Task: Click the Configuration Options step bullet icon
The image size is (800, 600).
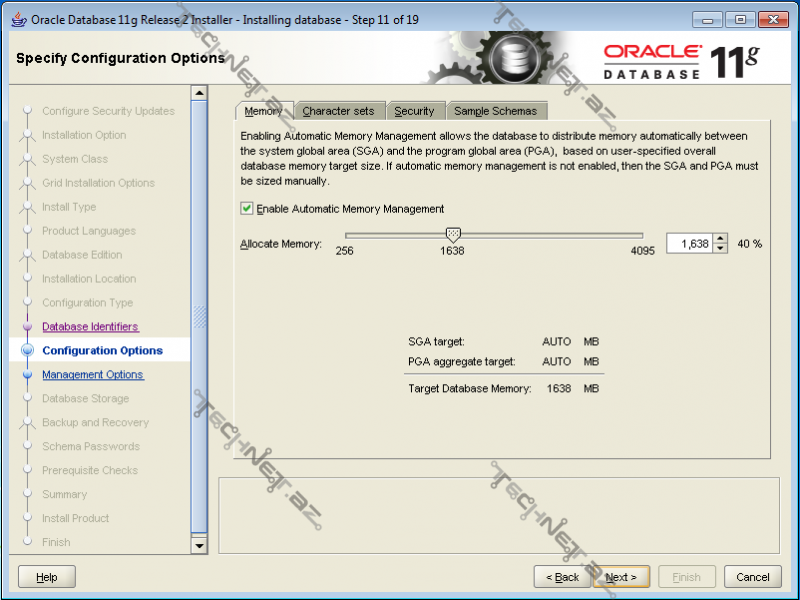Action: coord(27,351)
